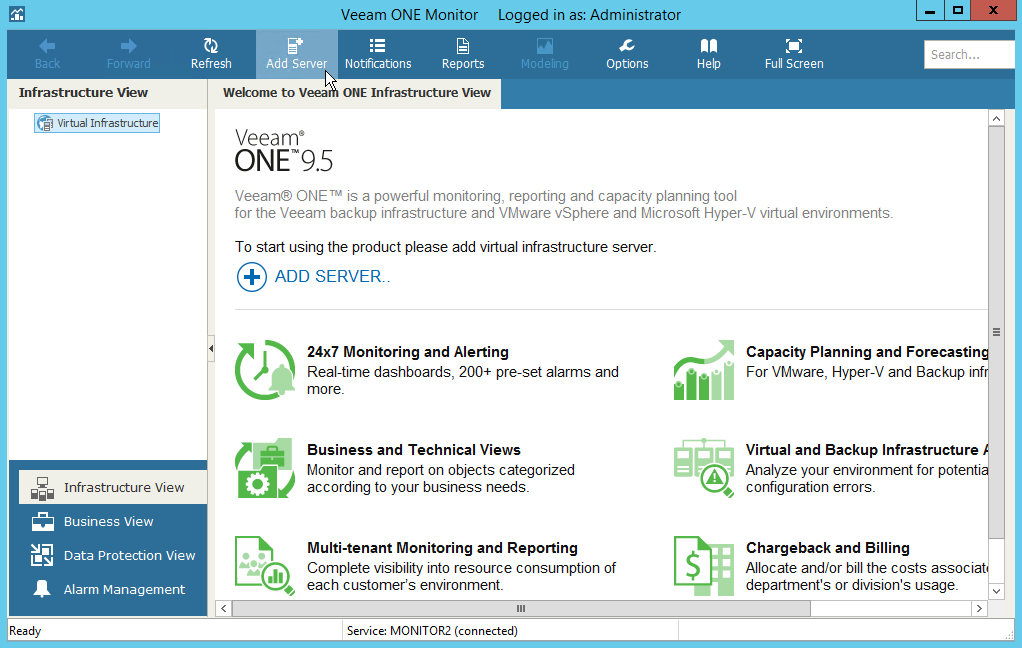Click the ADD SERVER.. link
This screenshot has height=648, width=1022.
pyautogui.click(x=332, y=276)
